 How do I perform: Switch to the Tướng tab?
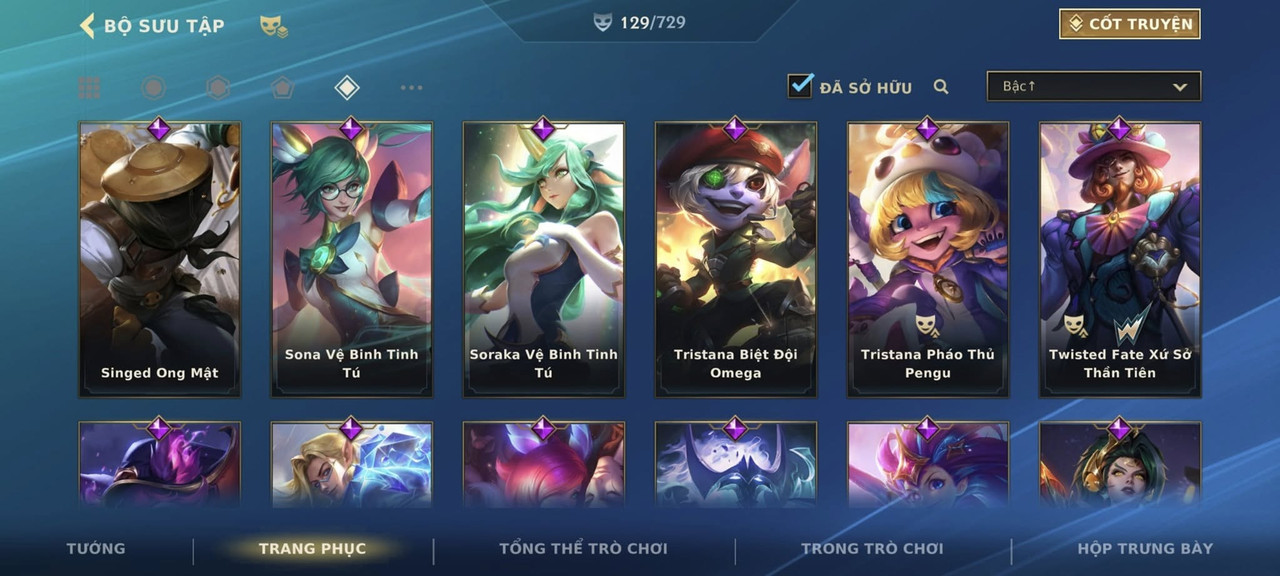click(x=96, y=548)
